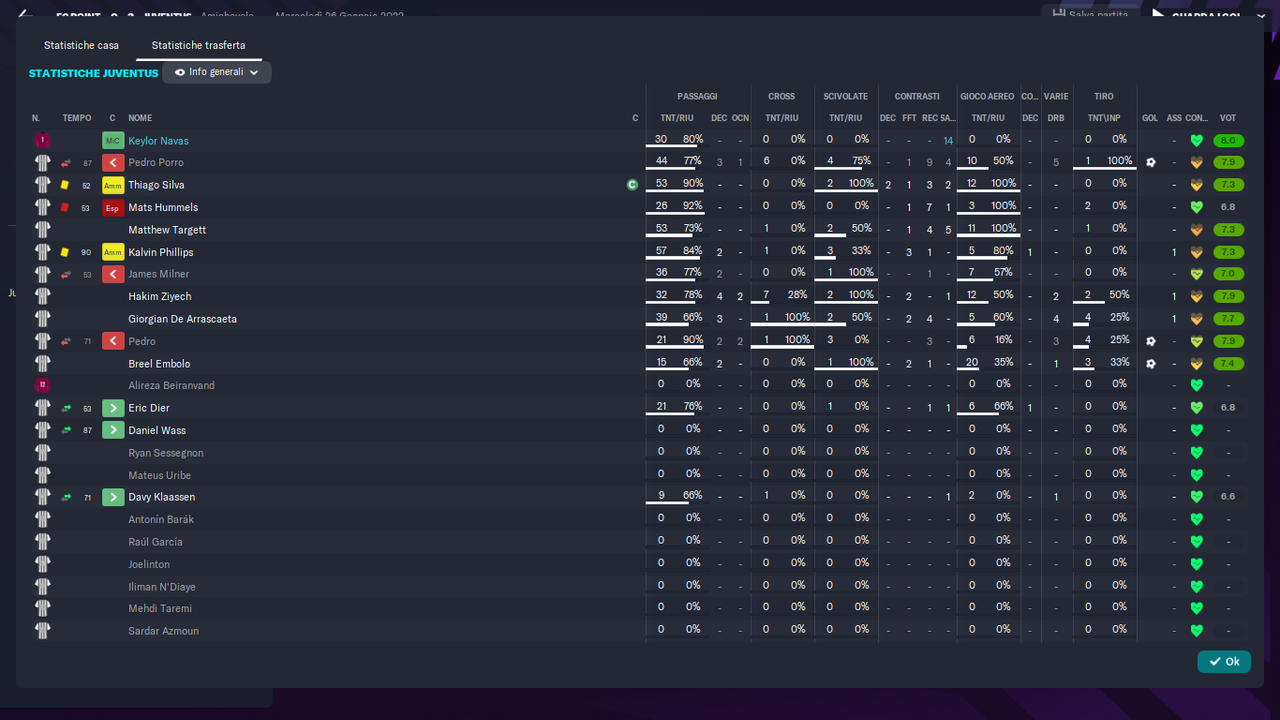Open Giorgian De Arrascaeta's profile
The height and width of the screenshot is (720, 1280).
click(x=182, y=319)
